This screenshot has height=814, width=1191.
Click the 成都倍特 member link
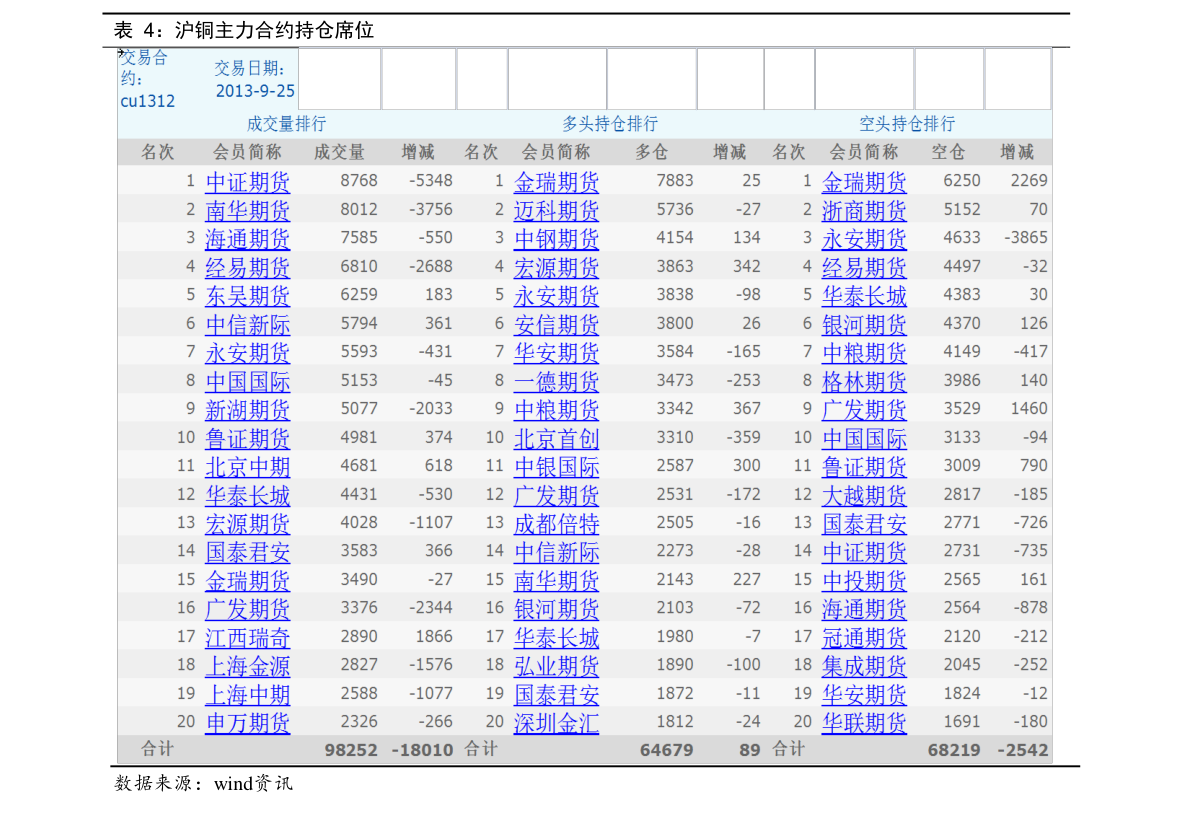point(556,523)
